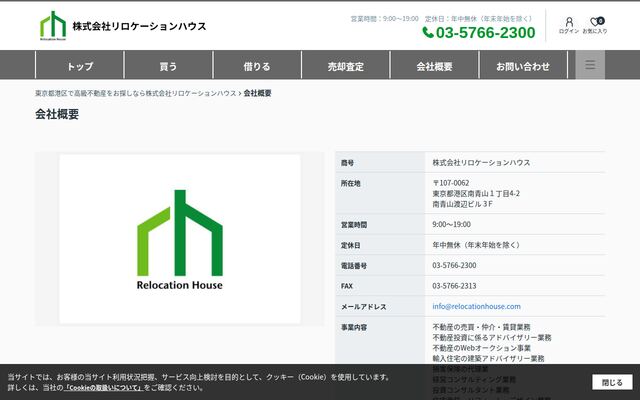Open favorites heart icon (お気に入り)
Screen dimensions: 640x400
coord(595,25)
